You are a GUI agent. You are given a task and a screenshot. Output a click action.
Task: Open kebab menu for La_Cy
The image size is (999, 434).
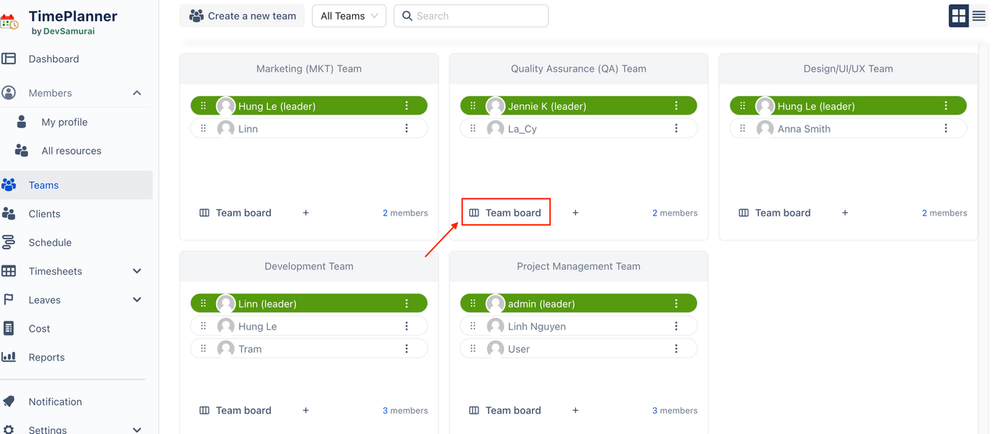[x=676, y=129]
